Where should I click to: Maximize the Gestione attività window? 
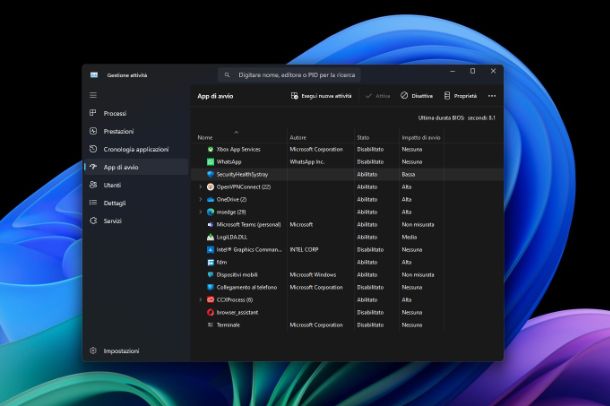click(x=472, y=71)
